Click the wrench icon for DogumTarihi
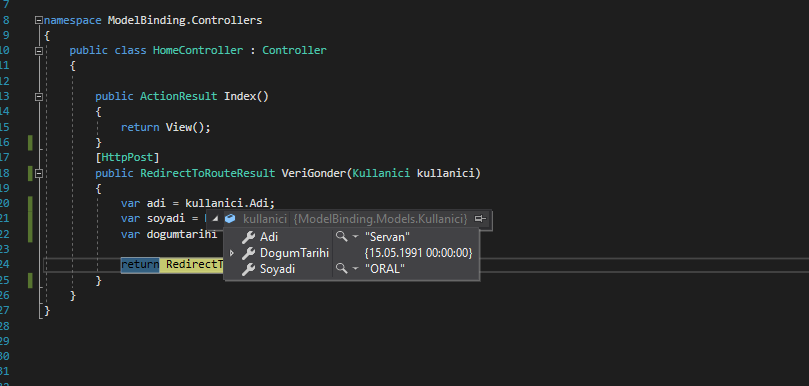809x386 pixels. (x=249, y=253)
